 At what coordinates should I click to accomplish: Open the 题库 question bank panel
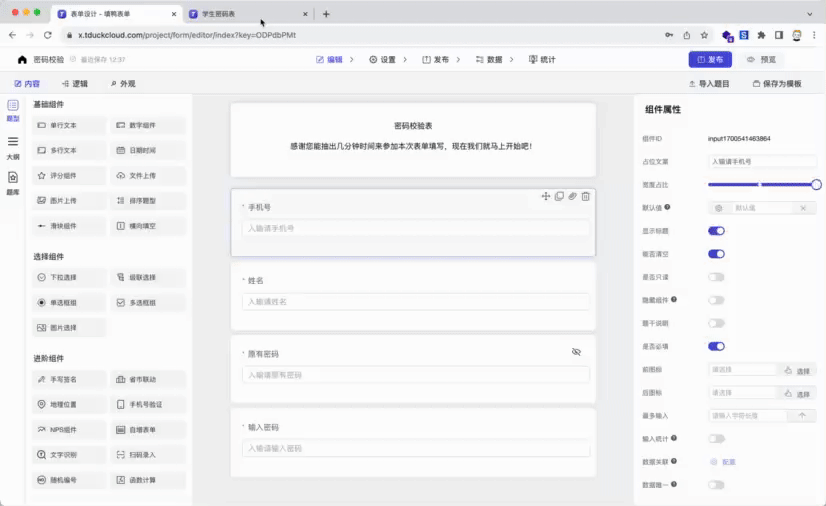(13, 183)
